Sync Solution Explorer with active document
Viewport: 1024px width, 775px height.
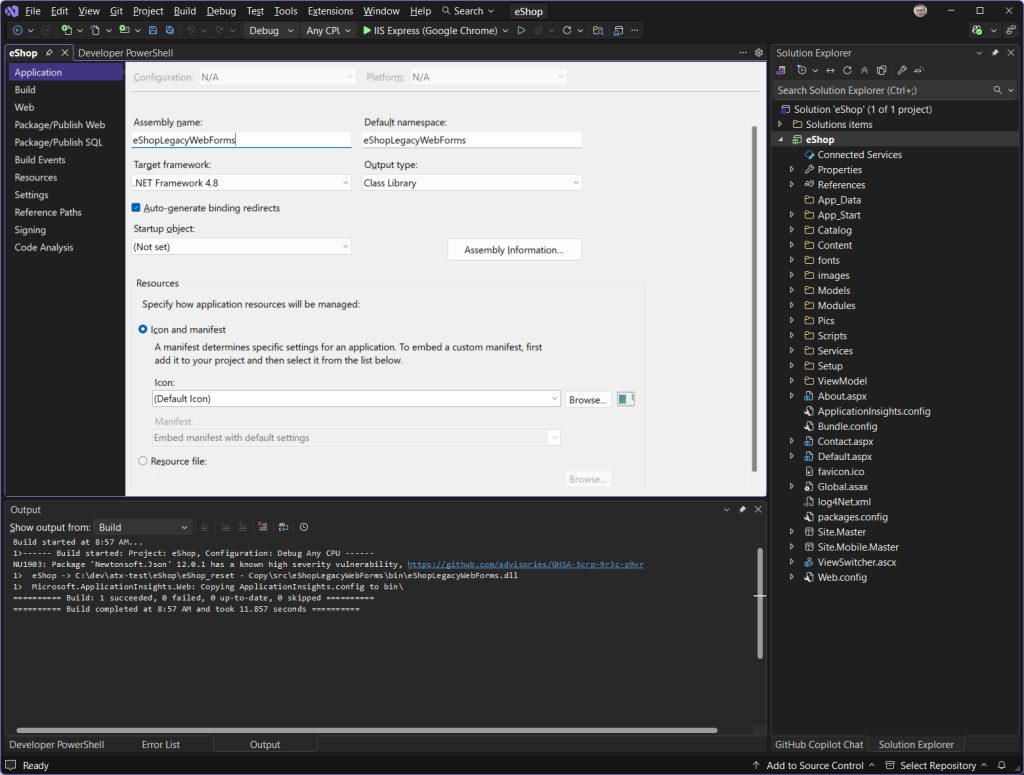coord(830,70)
